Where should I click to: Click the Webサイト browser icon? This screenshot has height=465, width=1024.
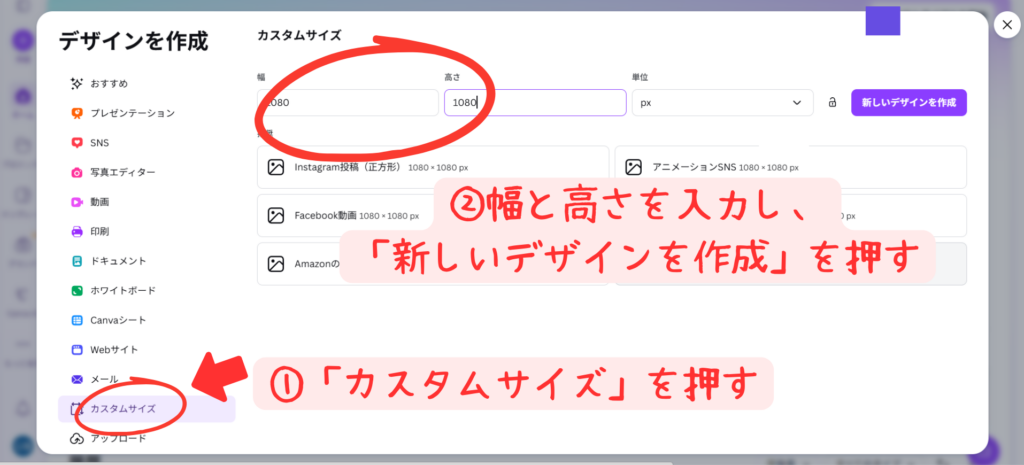(77, 349)
